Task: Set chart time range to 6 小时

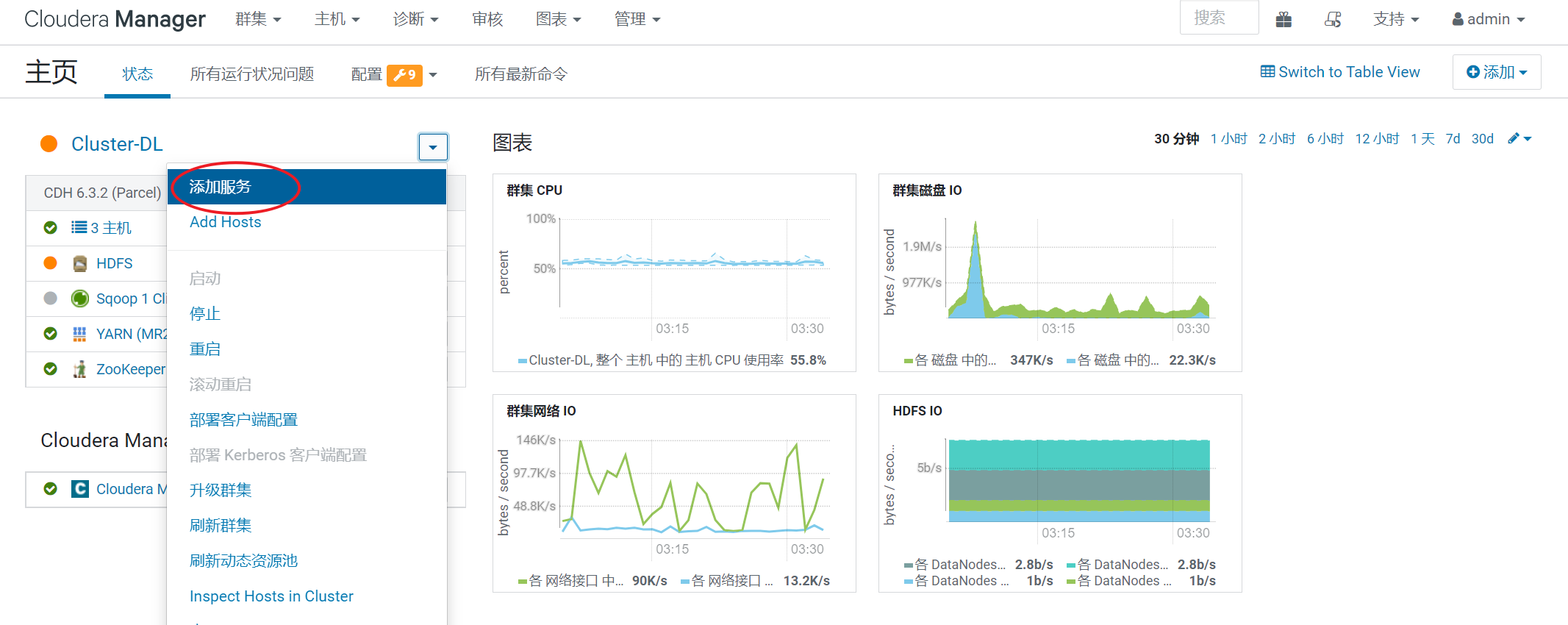Action: 1325,139
